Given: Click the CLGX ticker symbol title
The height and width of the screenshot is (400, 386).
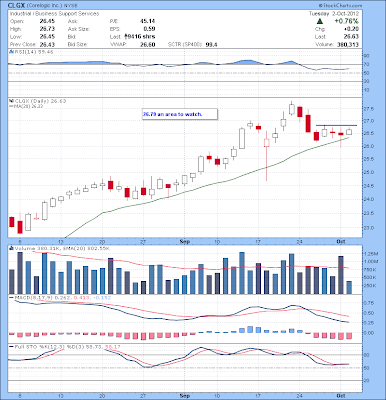Looking at the screenshot, I should tap(16, 6).
